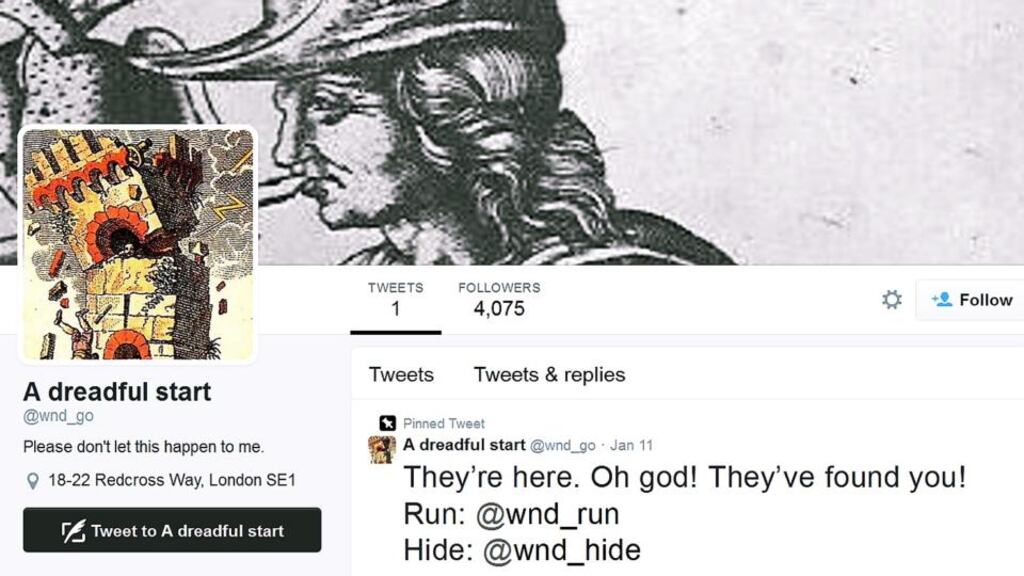Open the @wnd_run mention link
The height and width of the screenshot is (576, 1024).
point(547,514)
